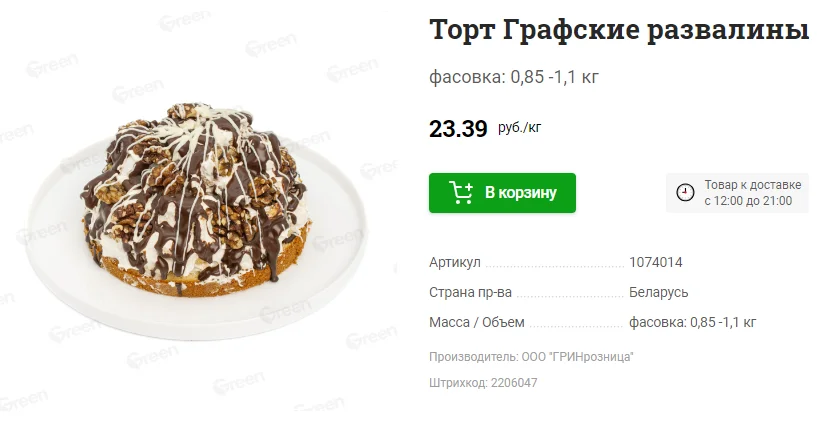Click the delivery hours с 12:00 до 21:00
This screenshot has width=839, height=434.
(x=748, y=201)
